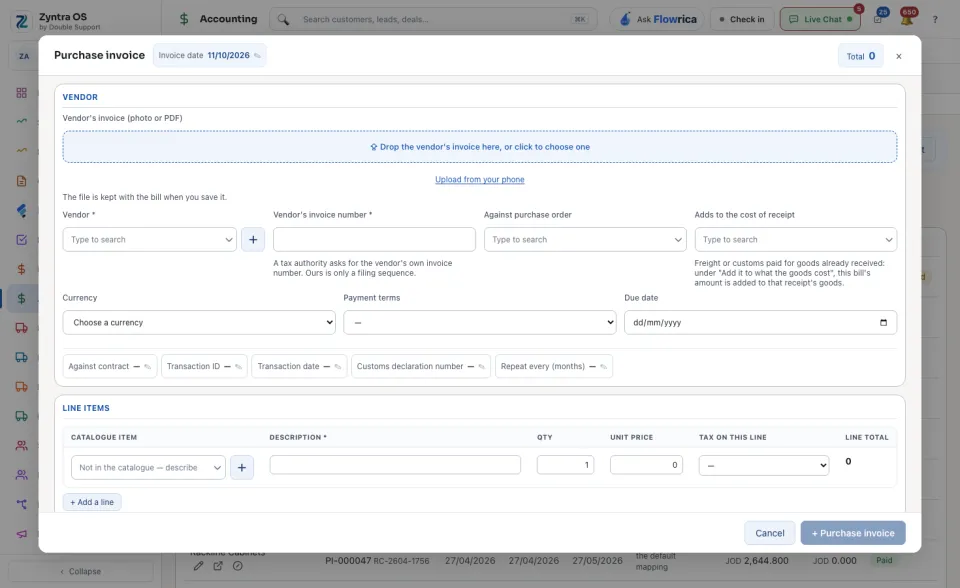This screenshot has width=960, height=588.
Task: Click the Cancel button
Action: [x=770, y=533]
